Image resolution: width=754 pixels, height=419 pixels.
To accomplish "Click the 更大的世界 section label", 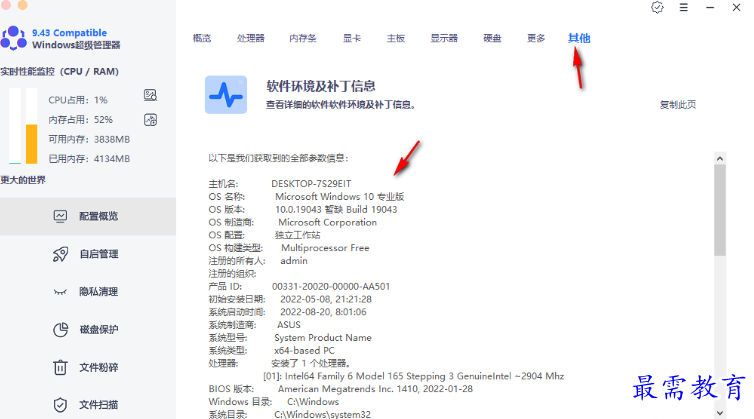I will [x=23, y=180].
